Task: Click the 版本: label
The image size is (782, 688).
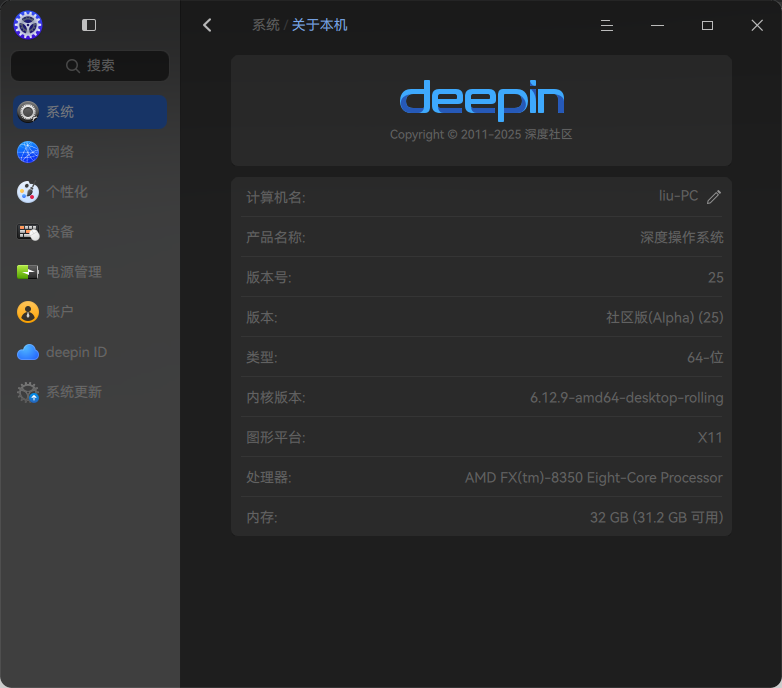Action: pyautogui.click(x=262, y=318)
